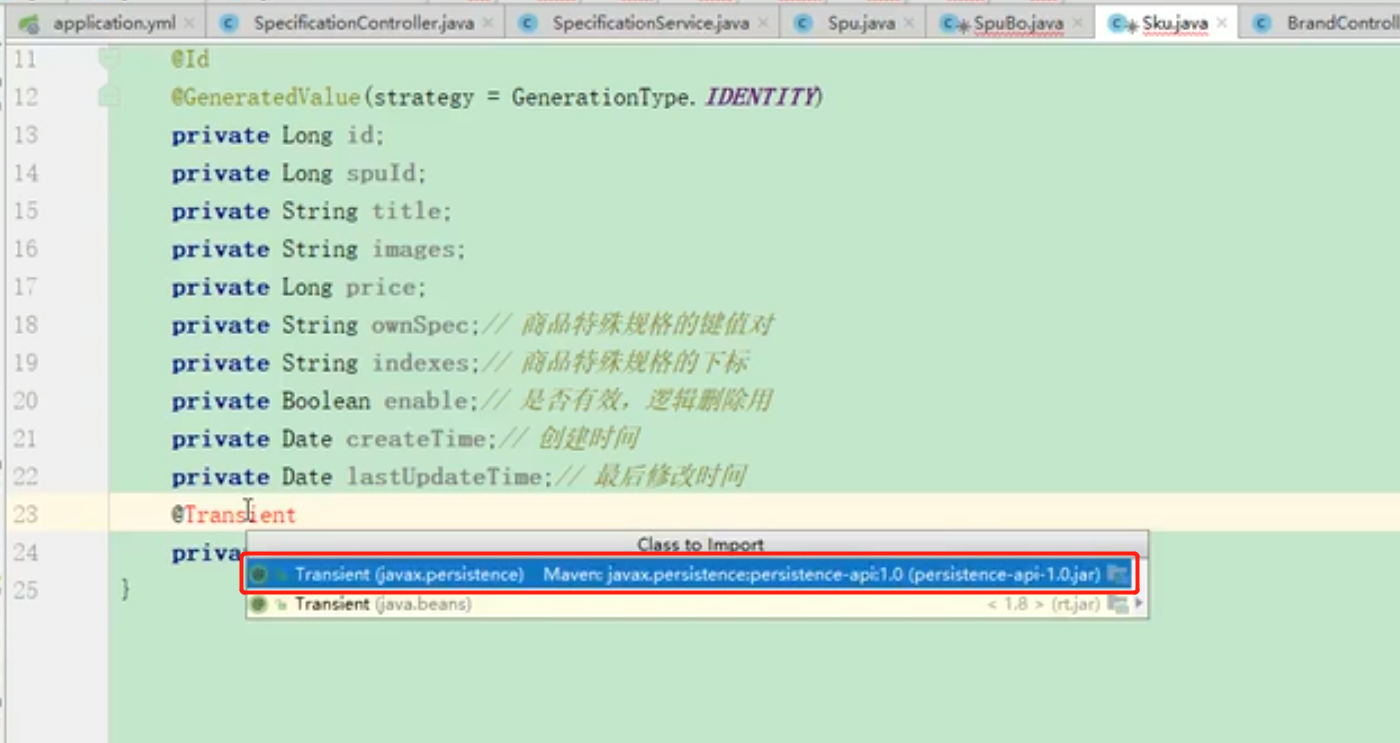The image size is (1400, 743).
Task: Import Transient from java.beans
Action: [x=696, y=604]
